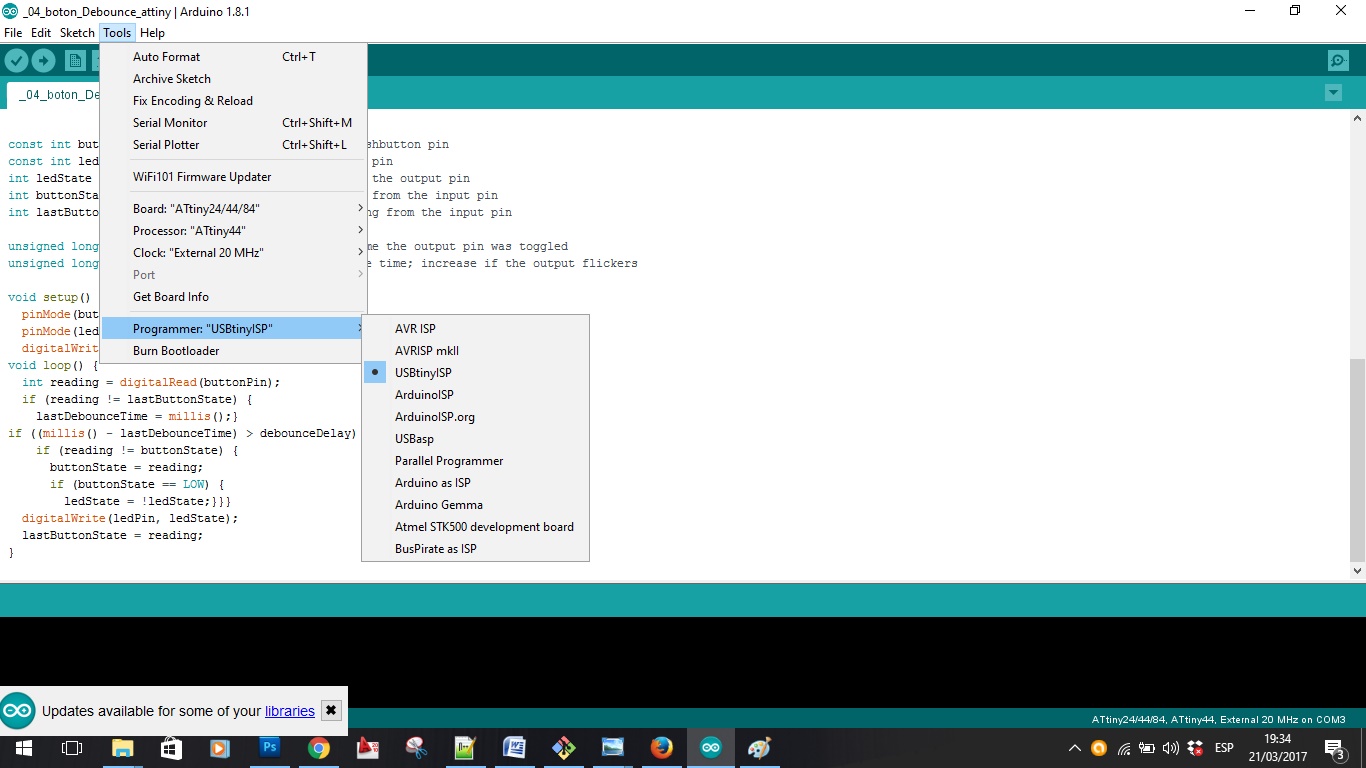The height and width of the screenshot is (768, 1366).
Task: Open Photoshop from the taskbar
Action: pos(269,748)
